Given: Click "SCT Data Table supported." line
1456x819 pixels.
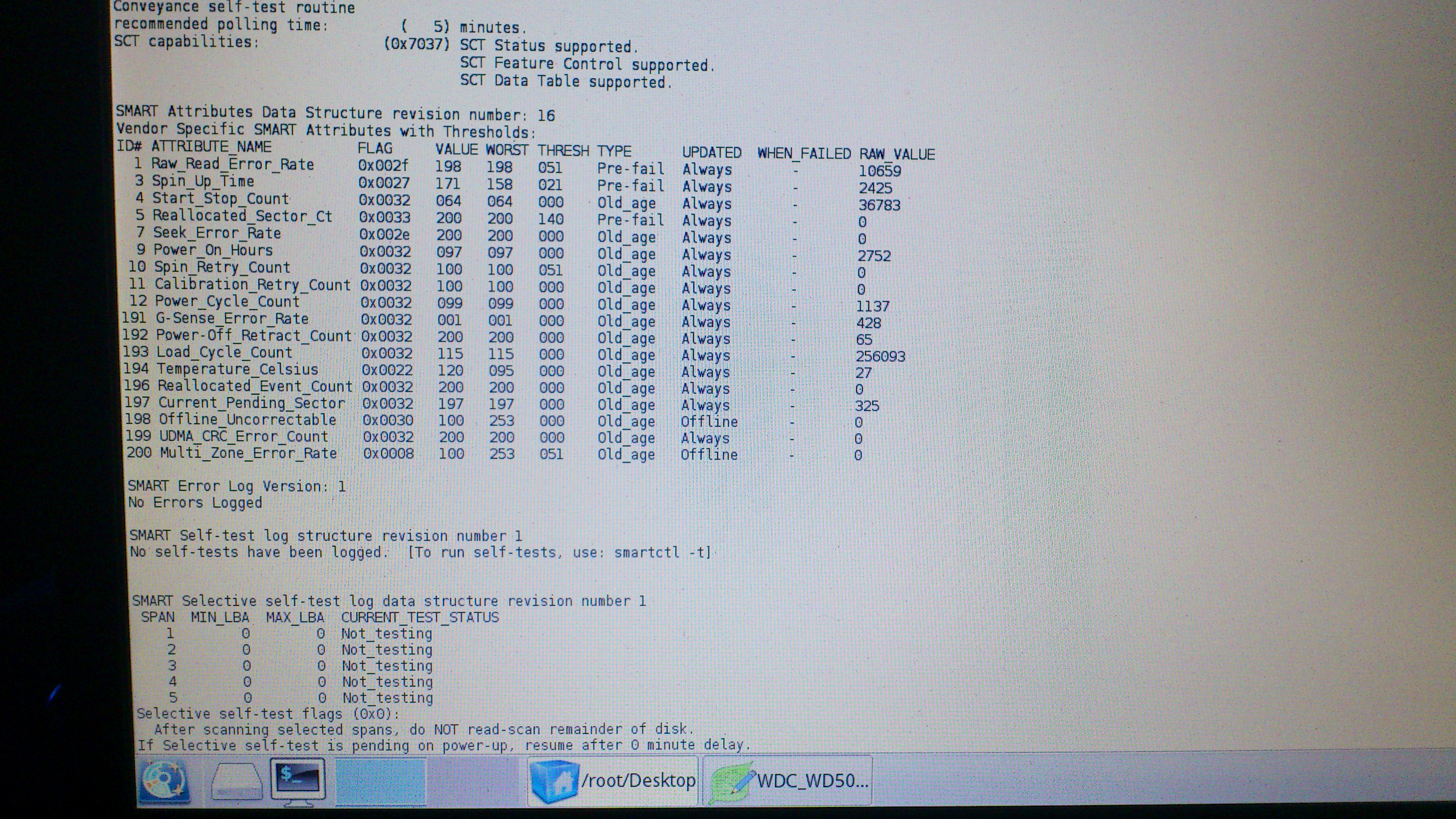Looking at the screenshot, I should 566,81.
